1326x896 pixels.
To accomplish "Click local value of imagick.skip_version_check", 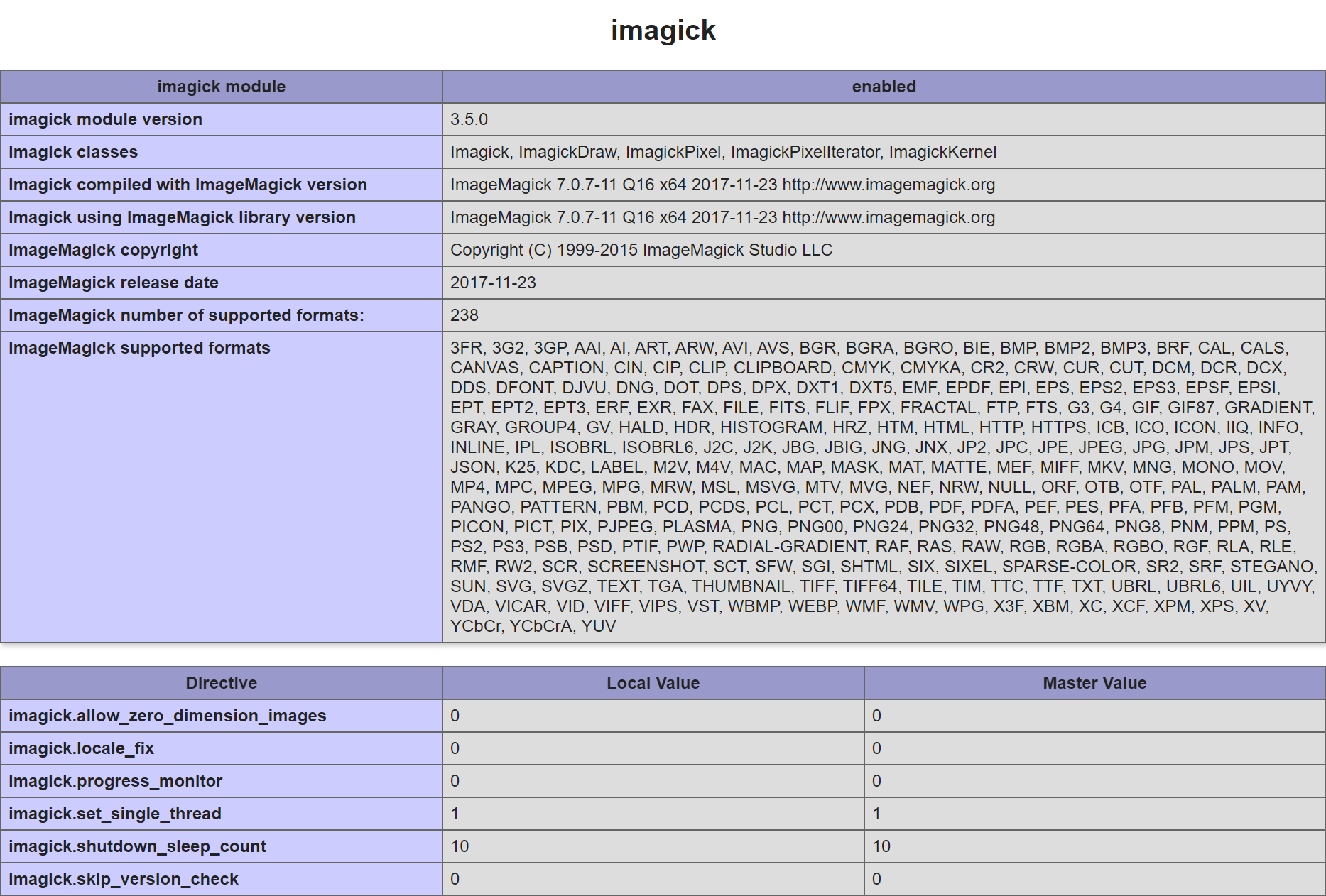I will click(455, 879).
